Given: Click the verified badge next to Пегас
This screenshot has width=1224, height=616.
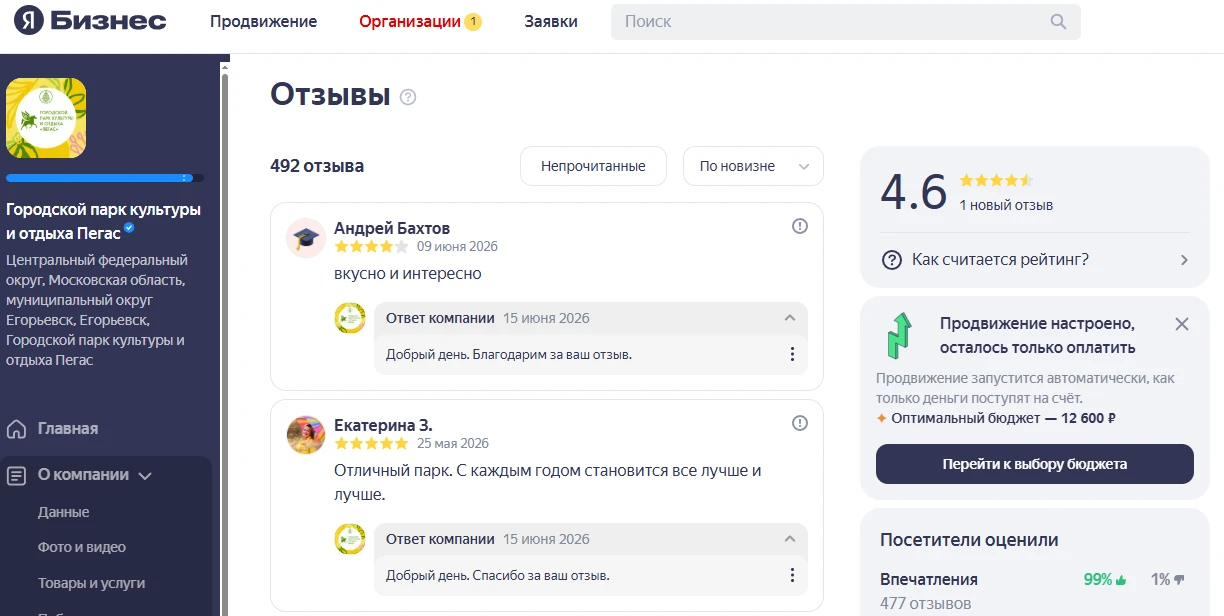Looking at the screenshot, I should 129,229.
